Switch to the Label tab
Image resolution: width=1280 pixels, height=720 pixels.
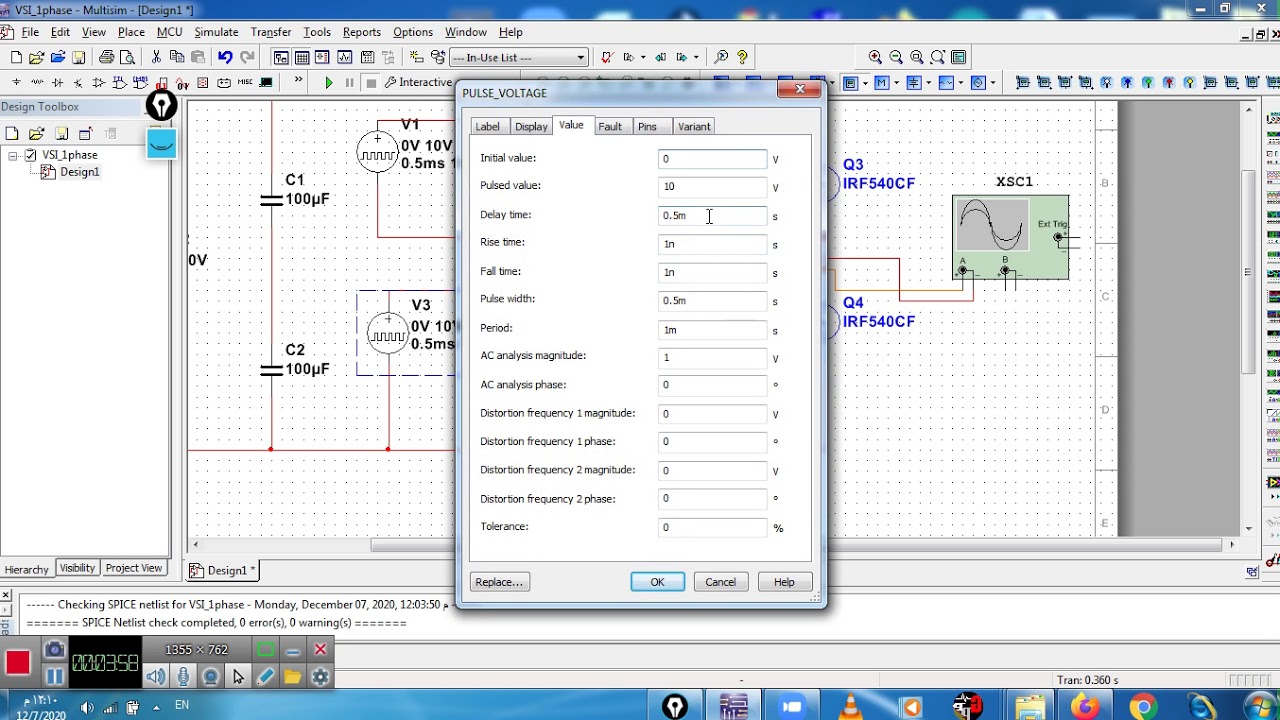coord(487,126)
